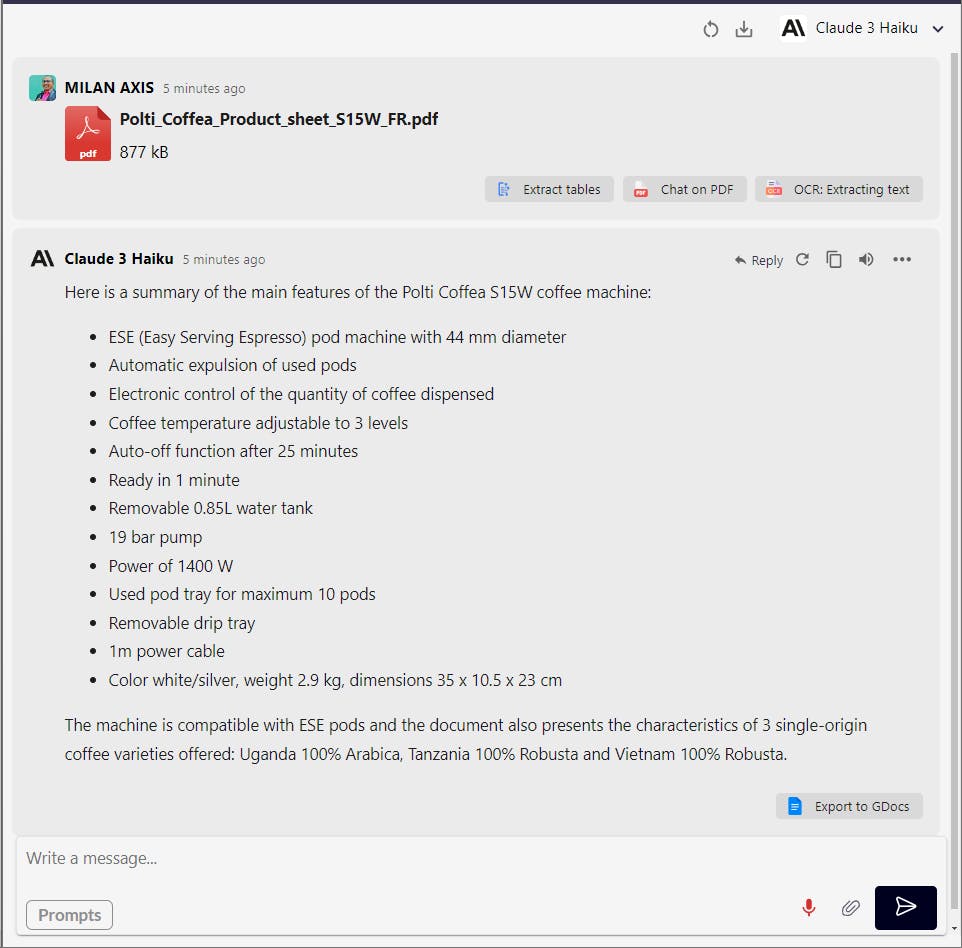962x948 pixels.
Task: Click the MILAN AXIS user avatar
Action: click(x=42, y=88)
